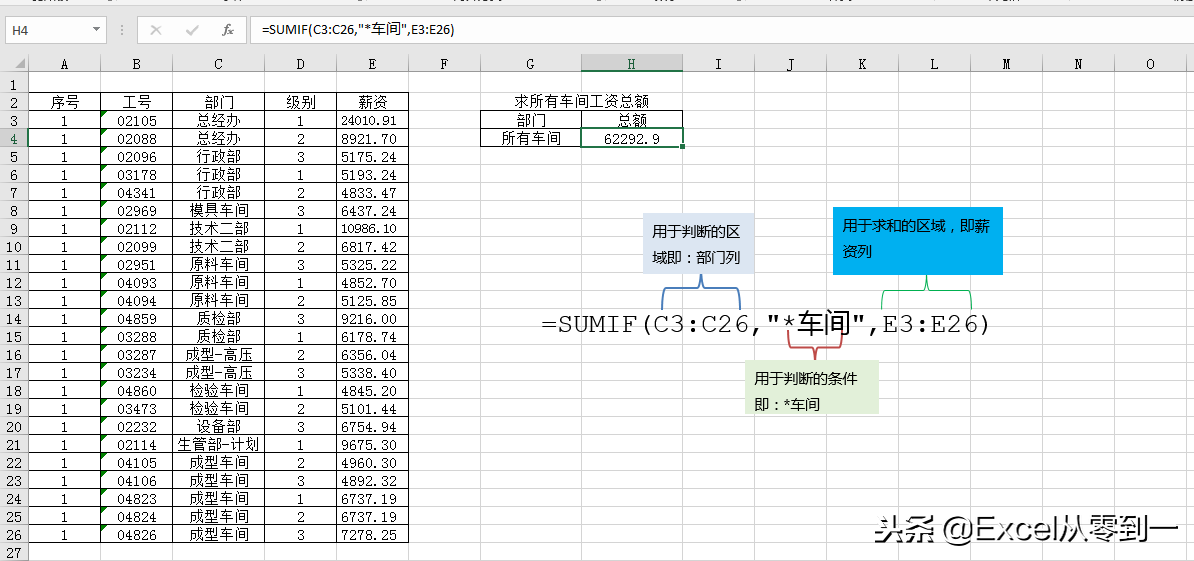
Task: Click the 工号 cell 04823
Action: pos(136,499)
